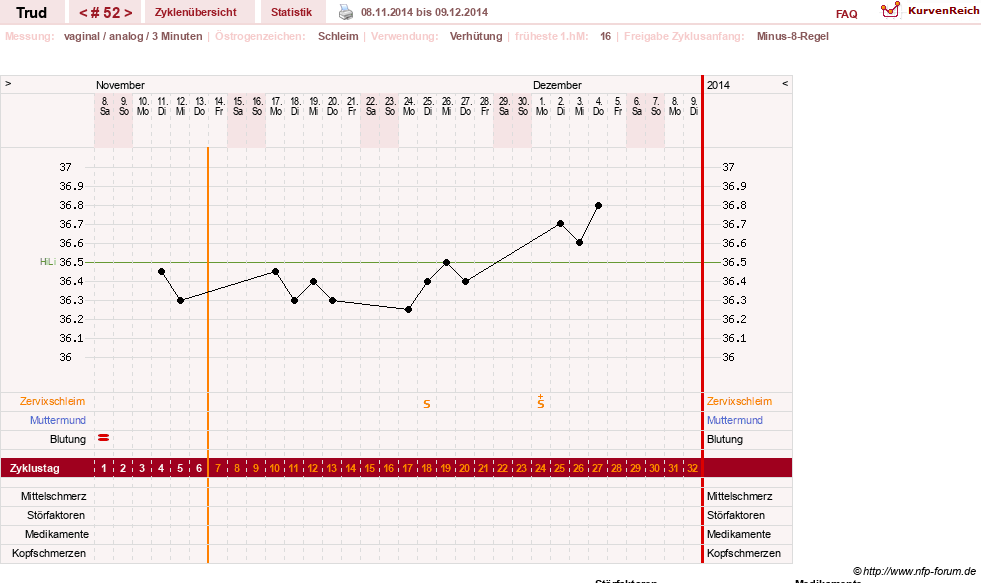
Task: Click the 2014 year label
Action: coord(718,85)
